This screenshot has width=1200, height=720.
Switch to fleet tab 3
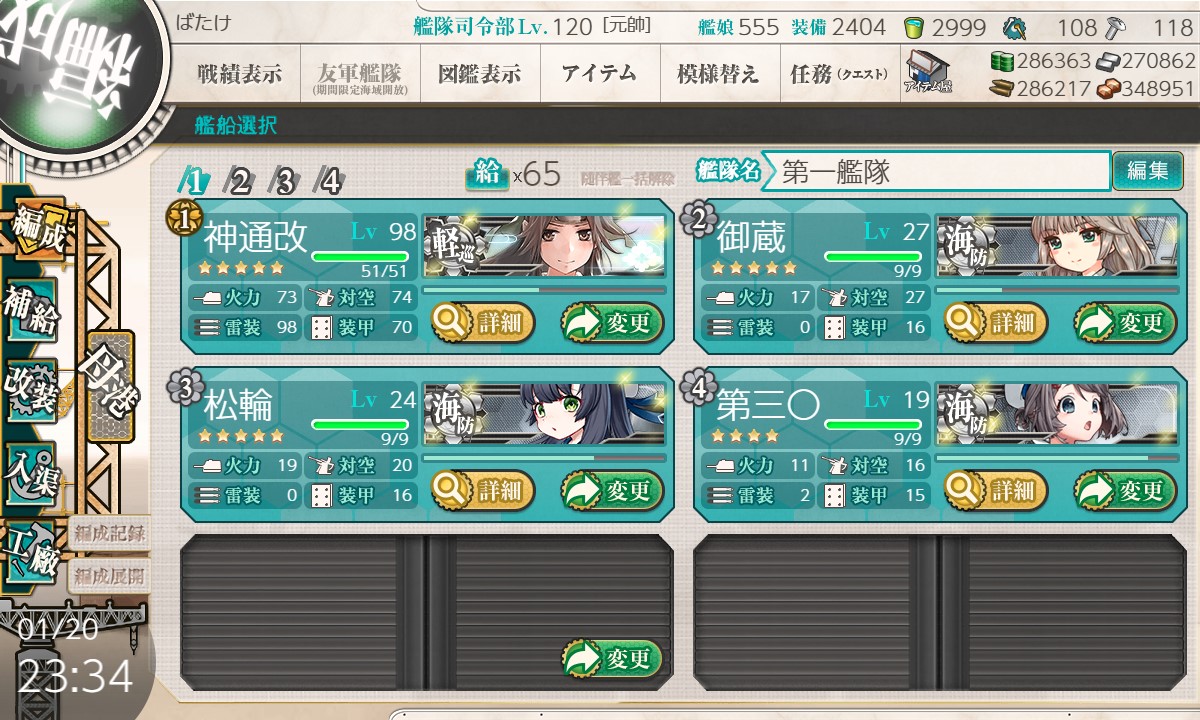[x=285, y=181]
